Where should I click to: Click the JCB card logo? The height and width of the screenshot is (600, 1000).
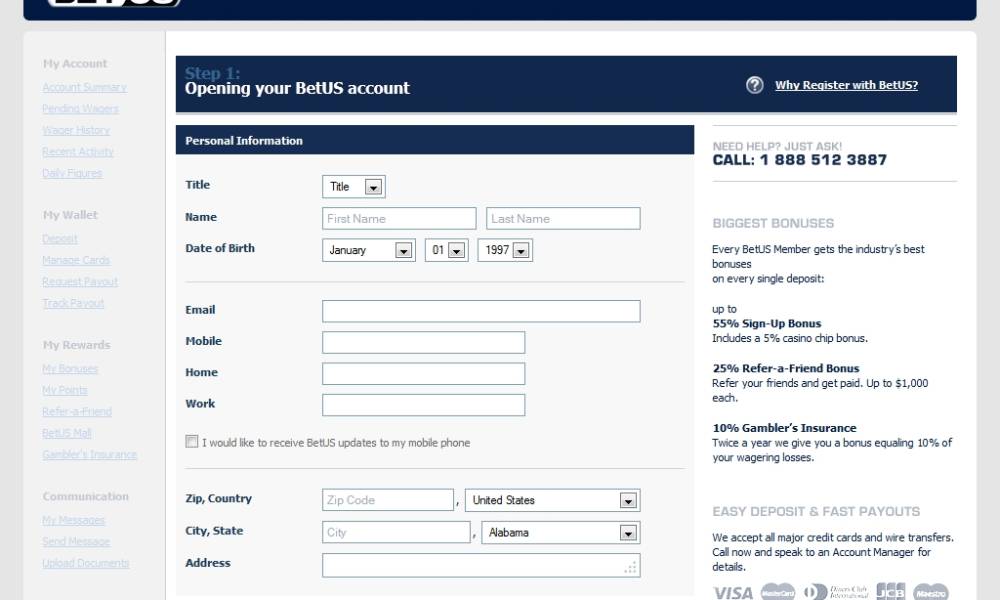[890, 592]
